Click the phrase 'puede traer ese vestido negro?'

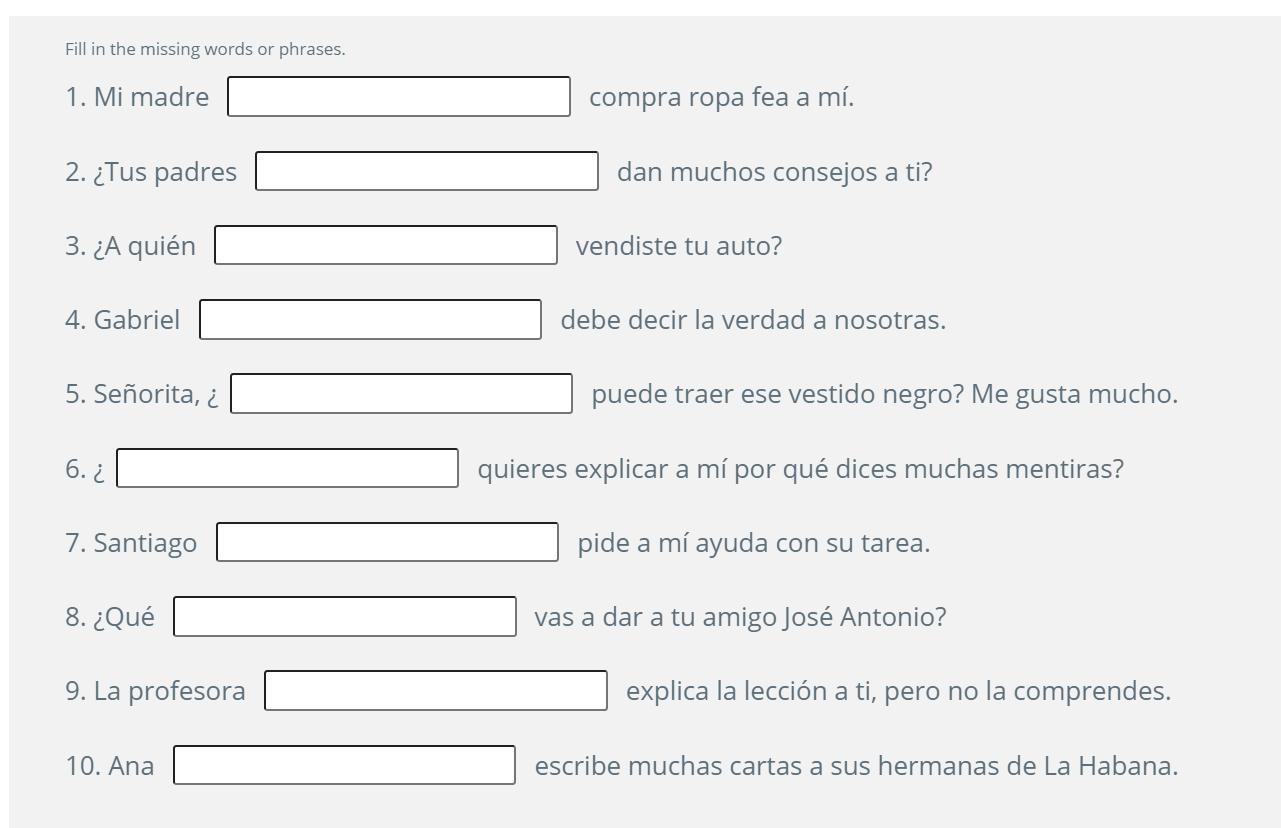tap(778, 394)
